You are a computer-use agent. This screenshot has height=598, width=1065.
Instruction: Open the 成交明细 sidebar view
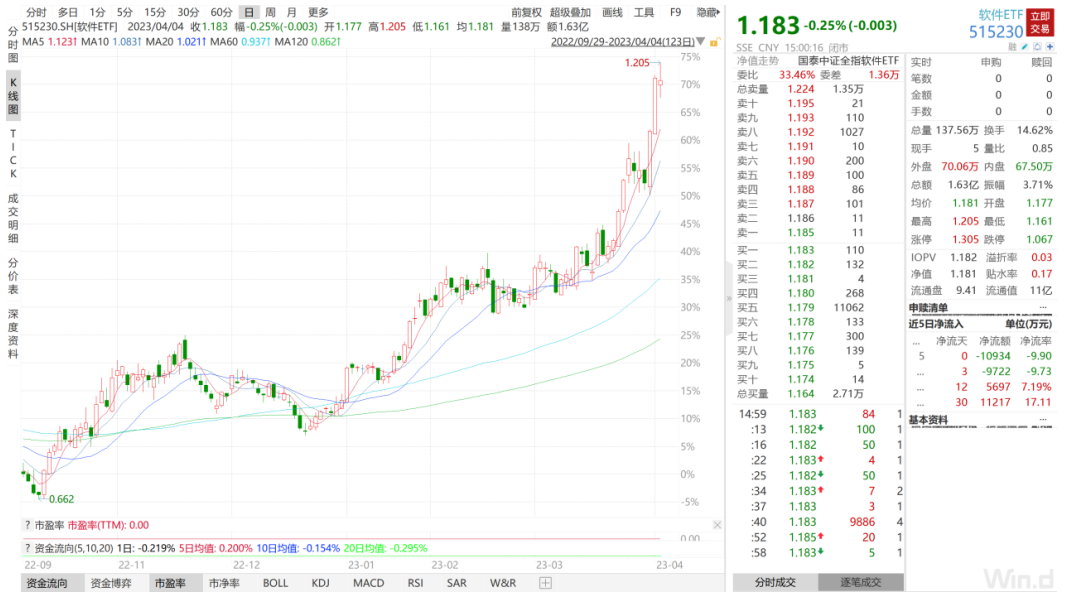(13, 218)
